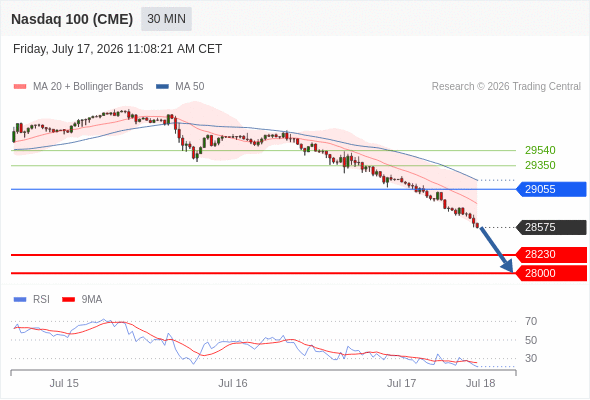Click the Jul 18 date axis label
Viewport: 590px width, 400px height.
click(x=481, y=383)
